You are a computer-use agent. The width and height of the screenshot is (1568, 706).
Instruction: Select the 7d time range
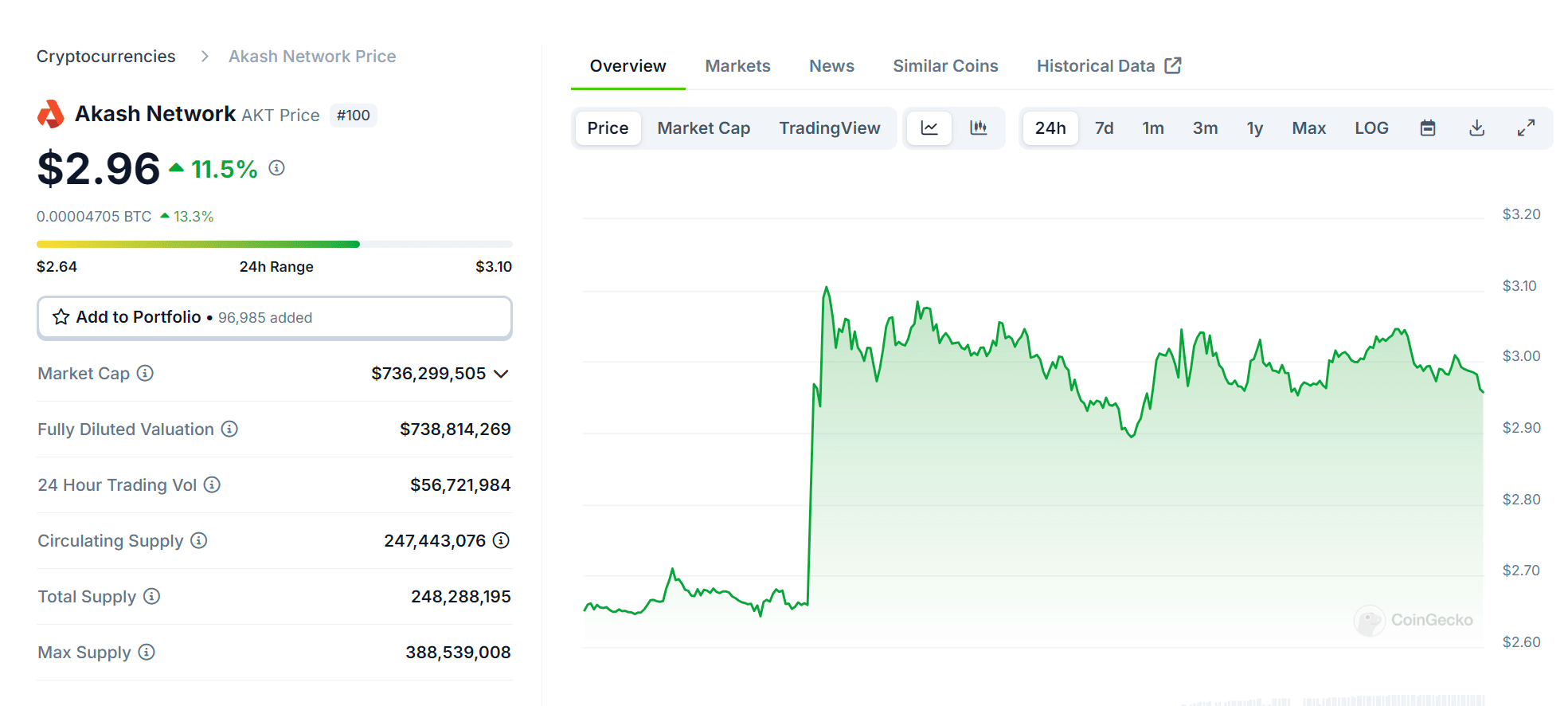[1104, 128]
